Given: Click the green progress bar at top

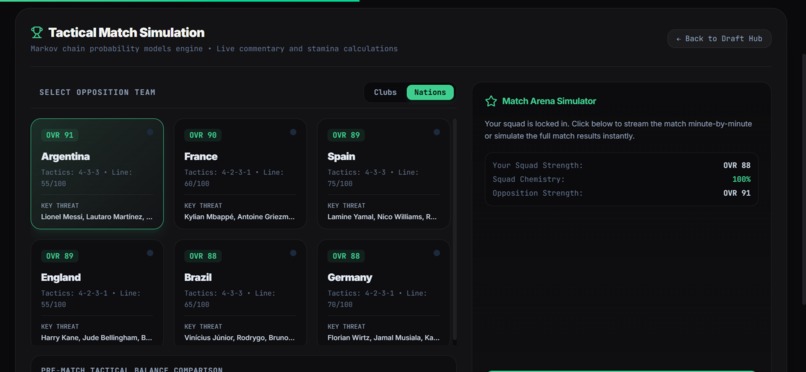Looking at the screenshot, I should pos(179,1).
